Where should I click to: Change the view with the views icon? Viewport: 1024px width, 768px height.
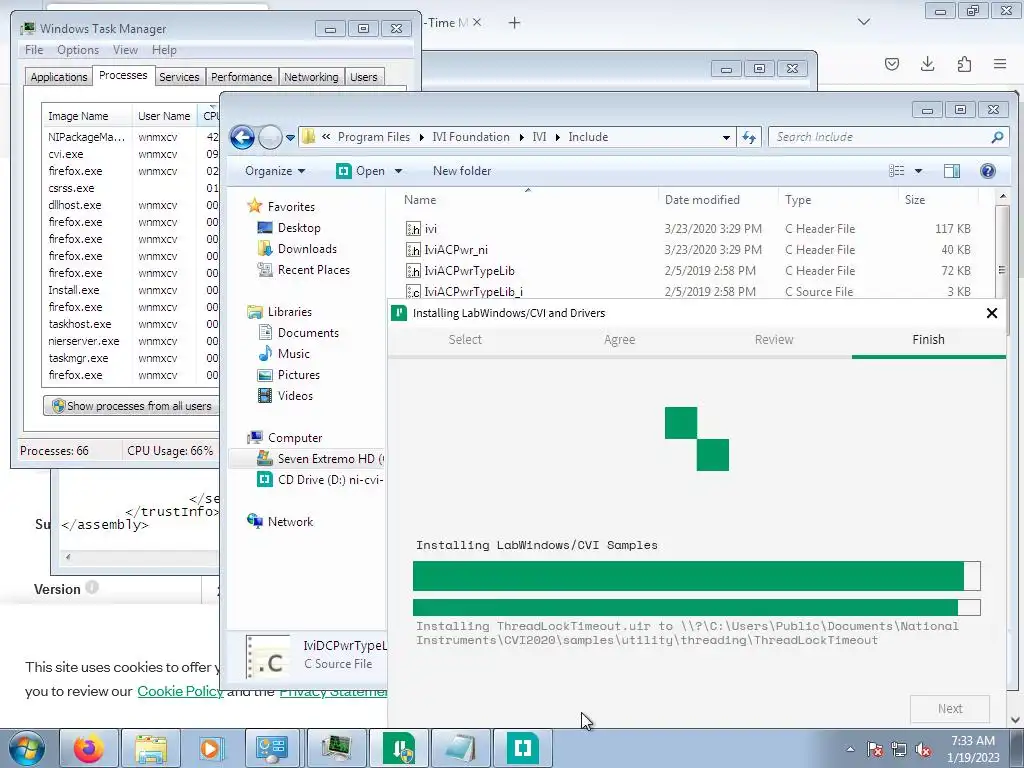(897, 171)
